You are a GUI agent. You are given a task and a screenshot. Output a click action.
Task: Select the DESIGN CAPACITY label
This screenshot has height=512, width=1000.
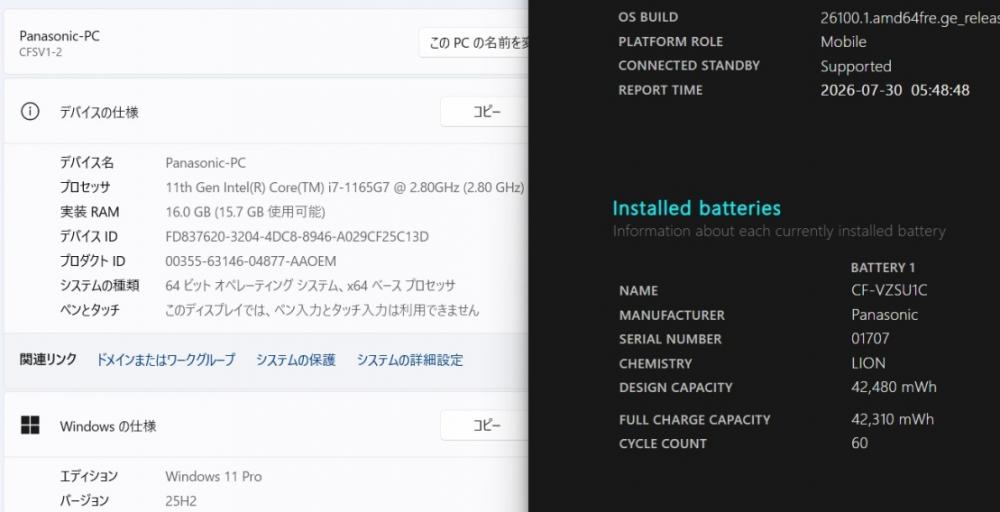(675, 388)
